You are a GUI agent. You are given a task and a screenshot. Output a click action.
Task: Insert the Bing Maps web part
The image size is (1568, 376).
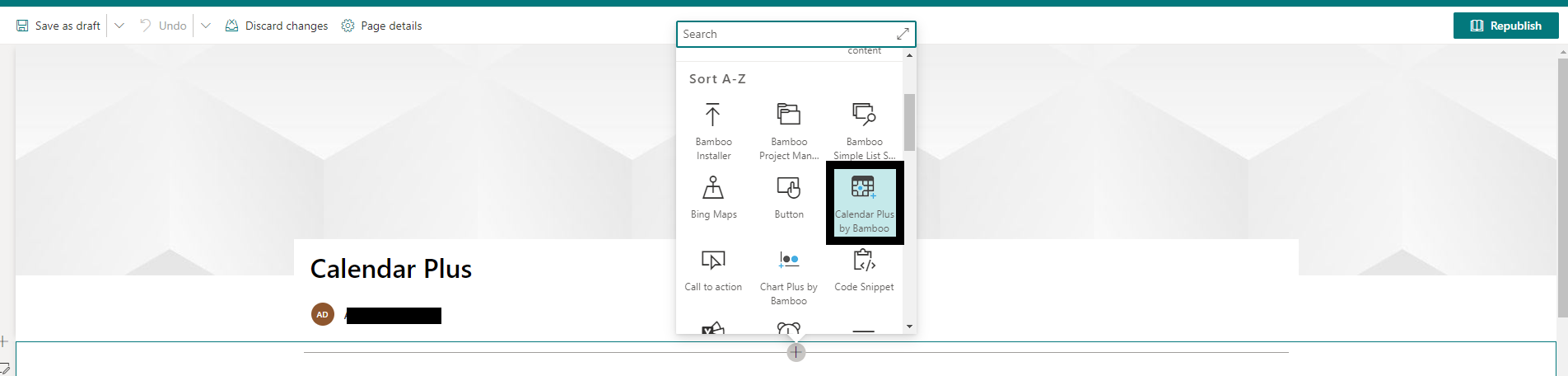pyautogui.click(x=713, y=198)
